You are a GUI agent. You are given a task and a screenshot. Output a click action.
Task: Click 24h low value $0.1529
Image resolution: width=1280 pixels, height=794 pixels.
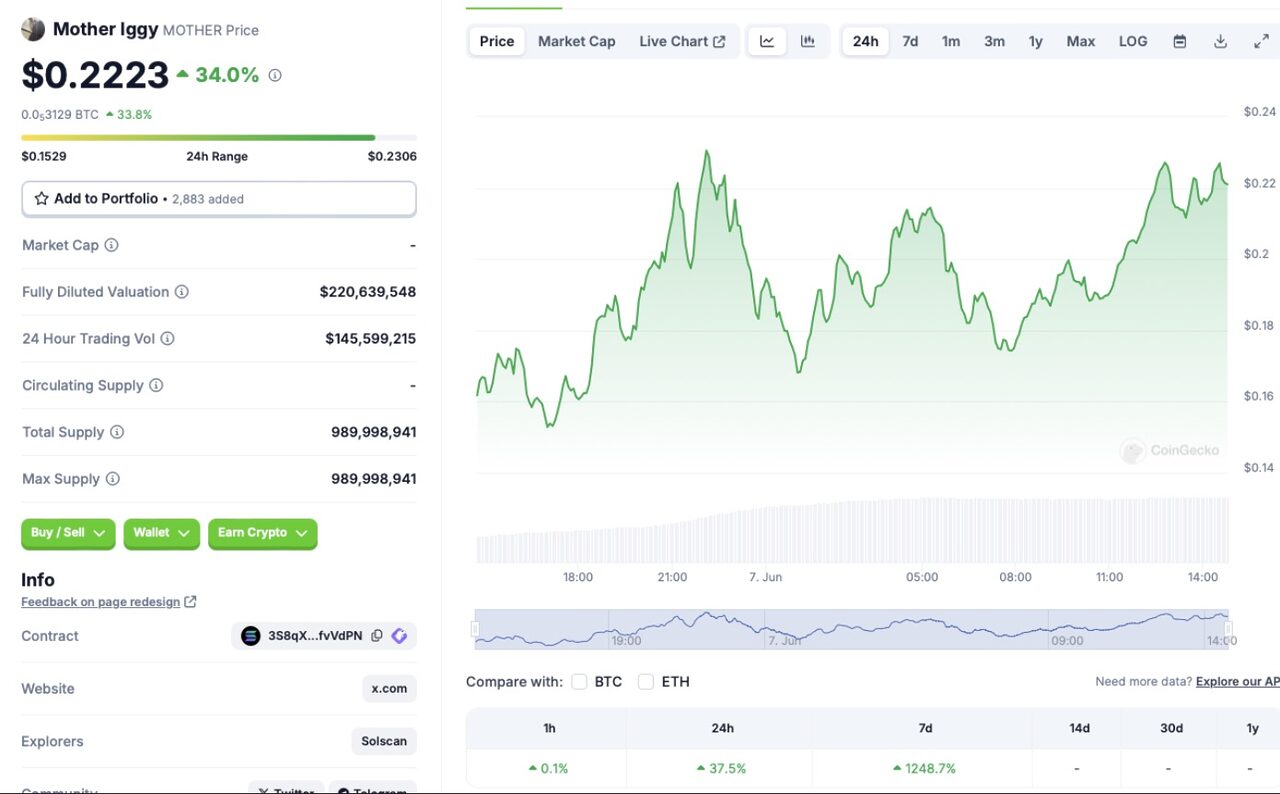pos(44,156)
